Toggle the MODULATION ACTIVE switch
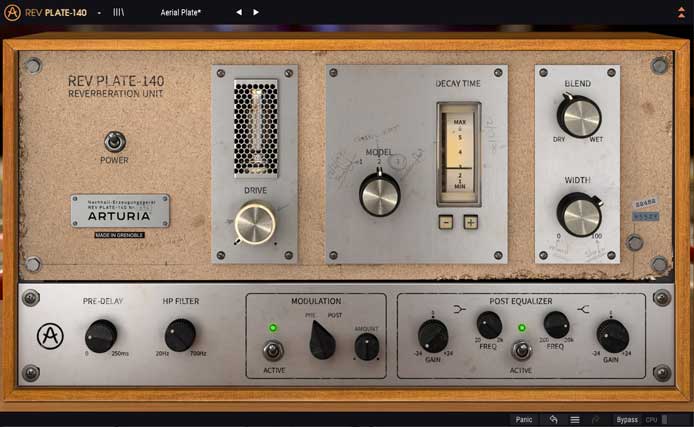694x427 pixels. pyautogui.click(x=273, y=351)
